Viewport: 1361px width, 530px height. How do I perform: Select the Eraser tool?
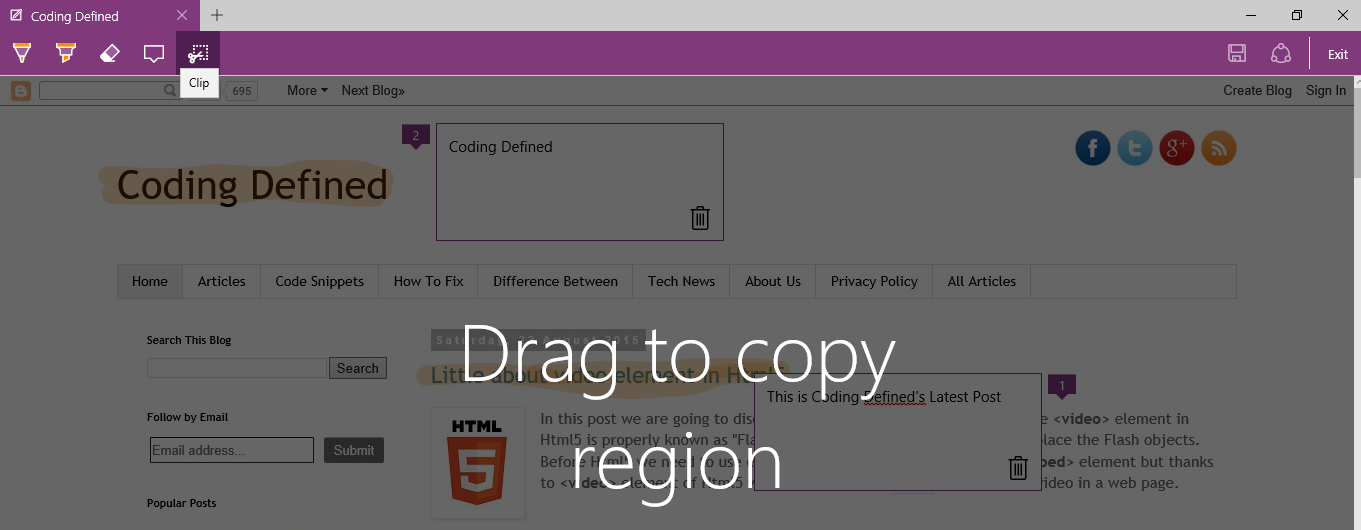click(110, 53)
